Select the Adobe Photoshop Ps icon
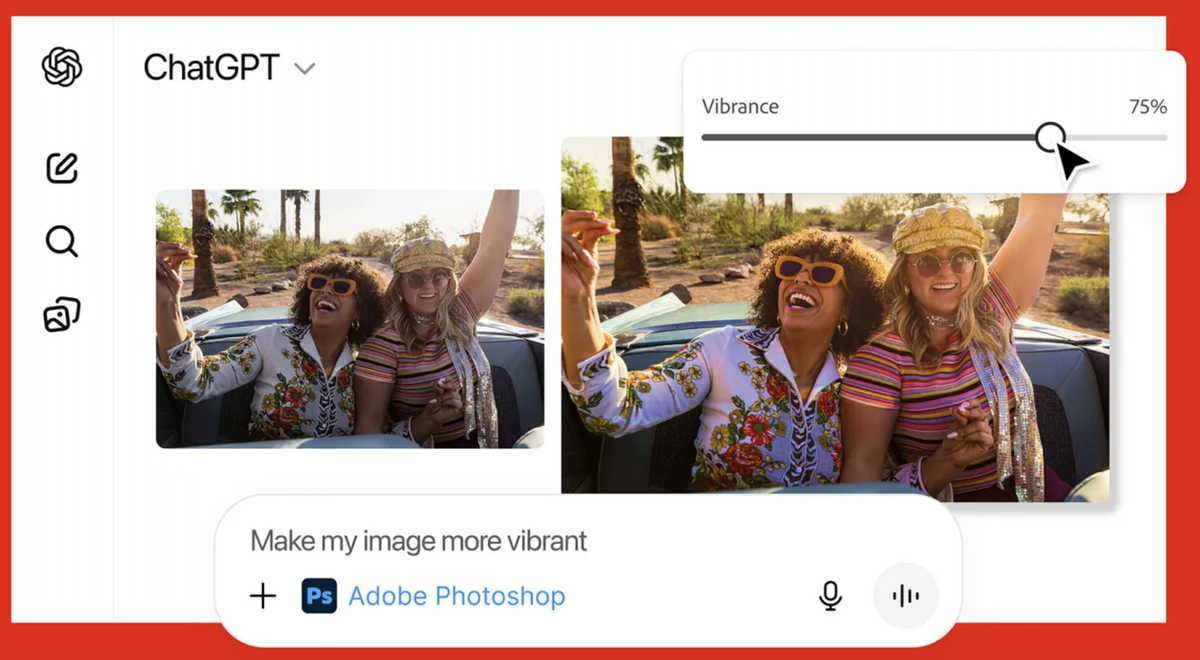Viewport: 1200px width, 660px height. 319,595
